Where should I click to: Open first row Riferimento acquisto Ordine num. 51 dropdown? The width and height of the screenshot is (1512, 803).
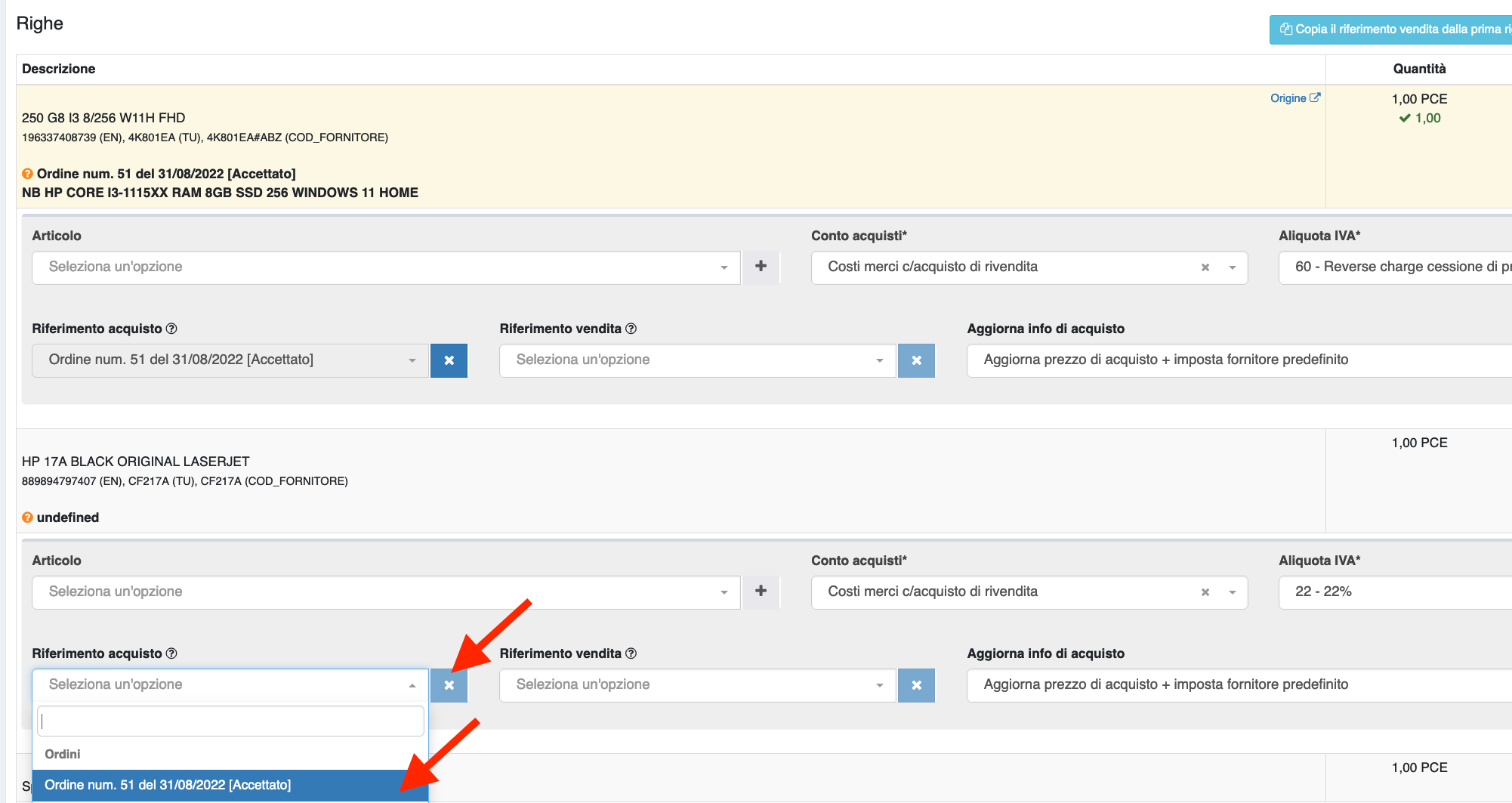(230, 360)
